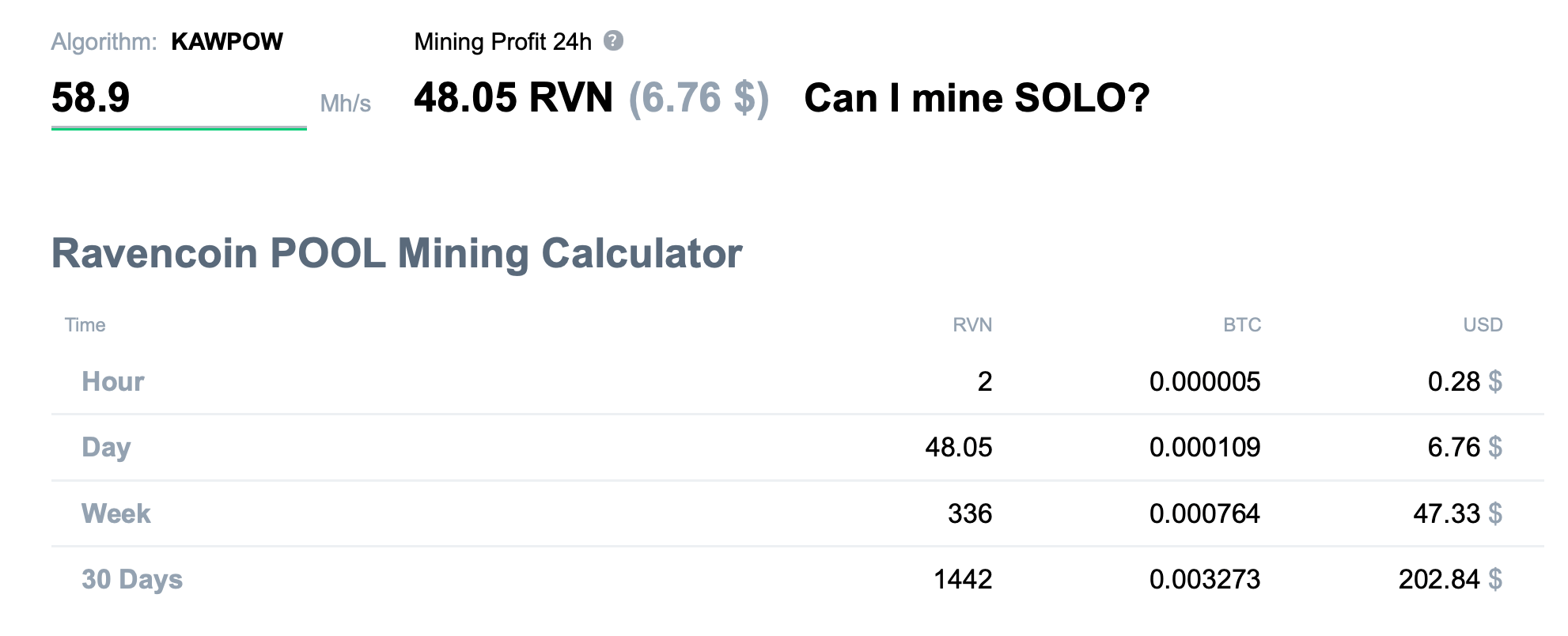Click the 336 RVN weekly value

tap(969, 514)
